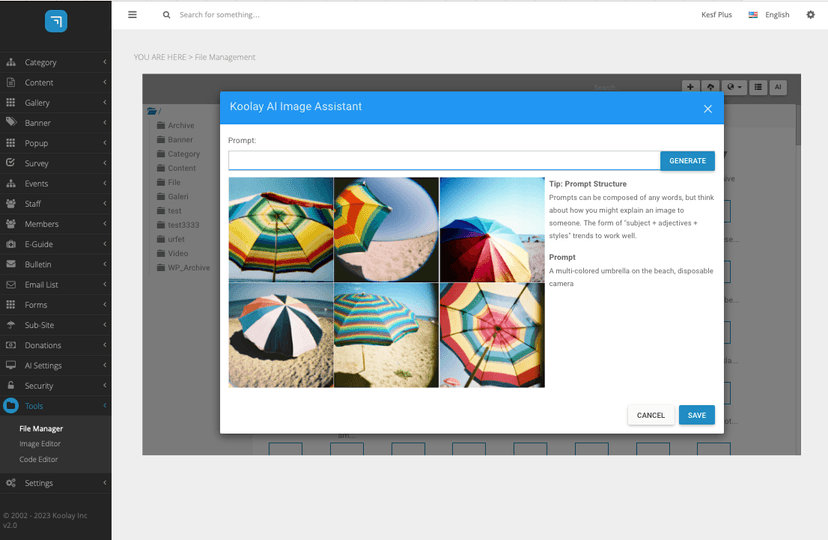828x540 pixels.
Task: Click the plus icon in file manager toolbar
Action: [690, 87]
